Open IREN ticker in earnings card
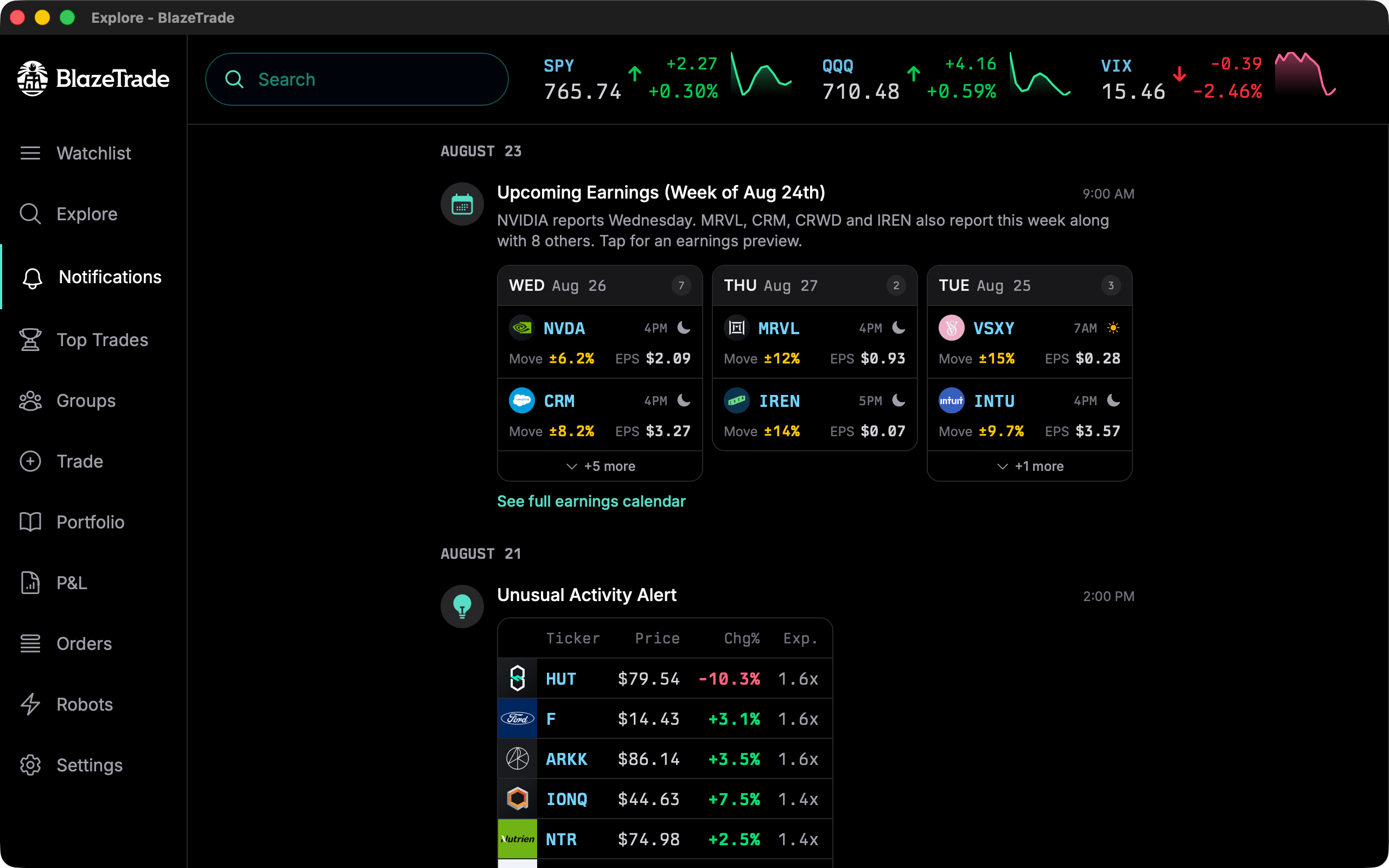Image resolution: width=1389 pixels, height=868 pixels. (780, 401)
